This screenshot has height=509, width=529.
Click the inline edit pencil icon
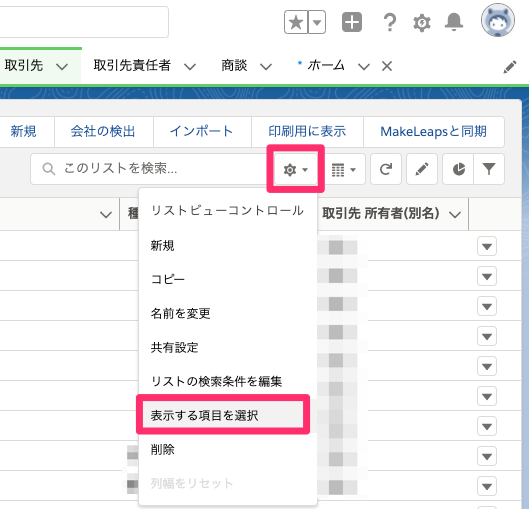pos(422,169)
